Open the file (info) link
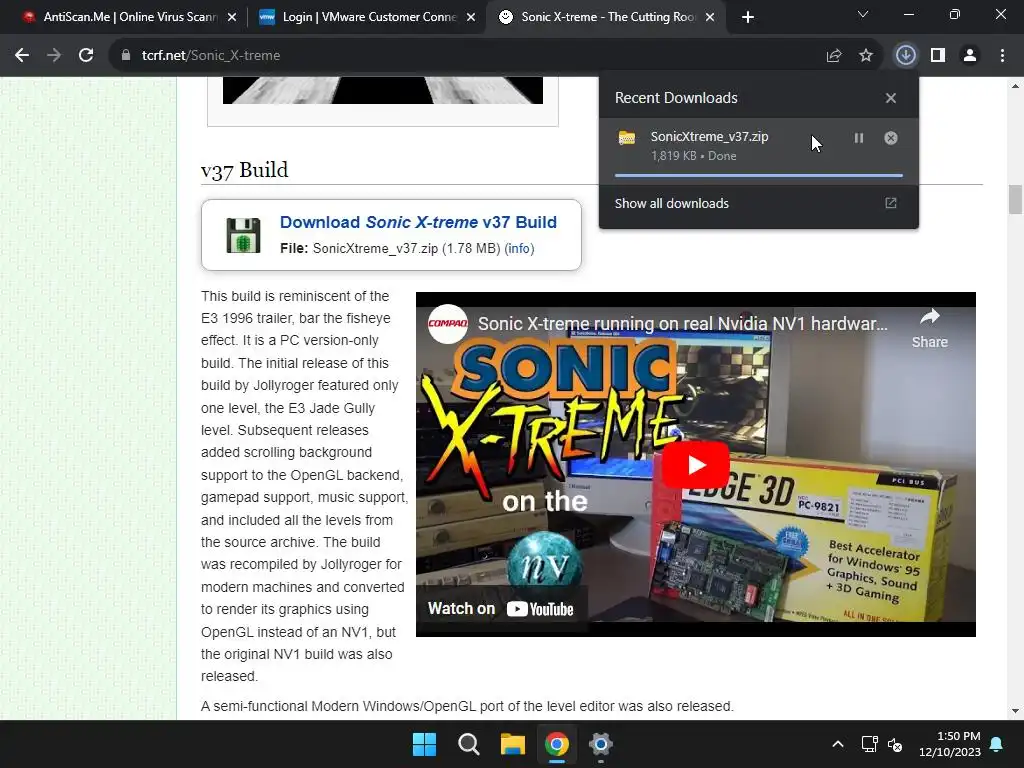The width and height of the screenshot is (1024, 768). point(519,249)
